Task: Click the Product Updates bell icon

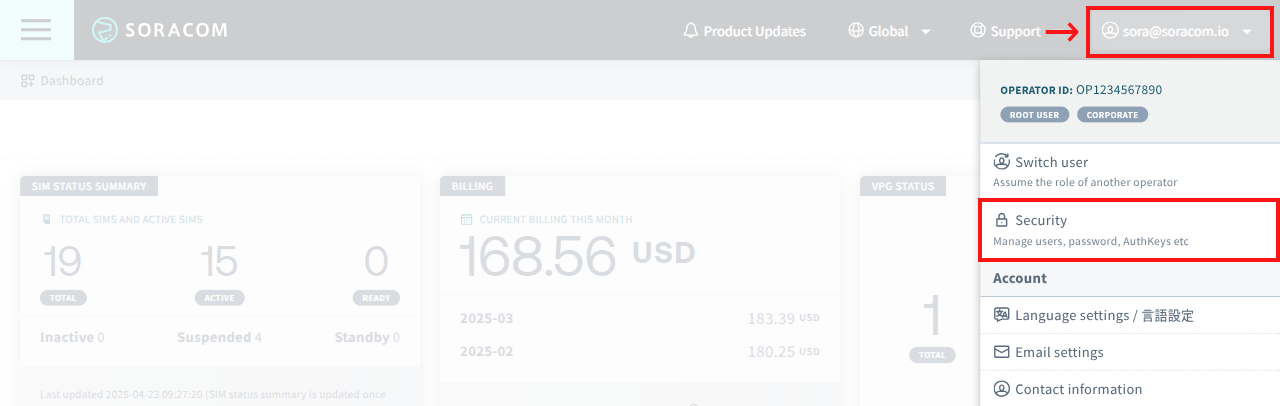Action: point(691,31)
